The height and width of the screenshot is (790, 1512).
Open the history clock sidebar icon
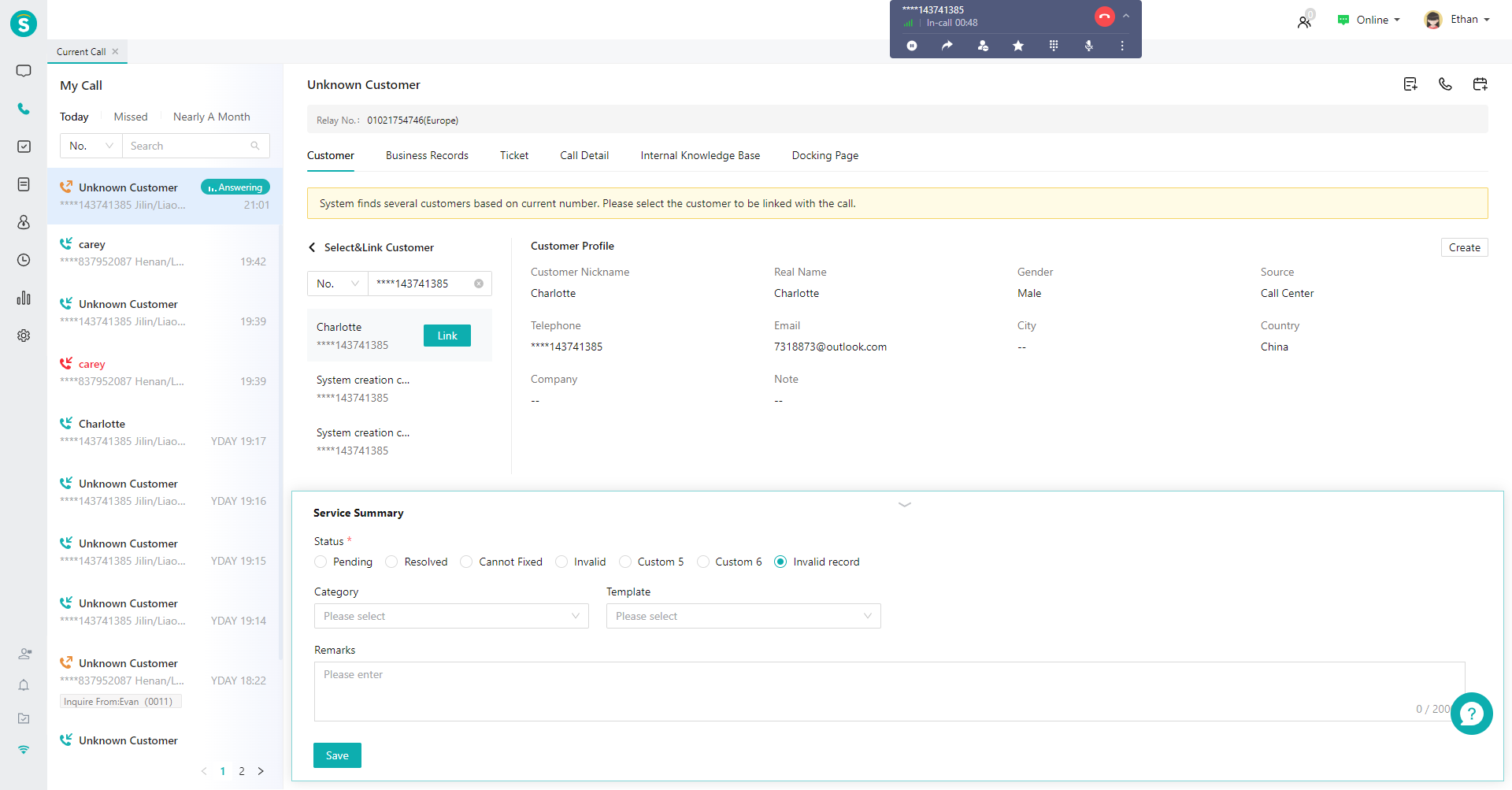click(x=24, y=260)
